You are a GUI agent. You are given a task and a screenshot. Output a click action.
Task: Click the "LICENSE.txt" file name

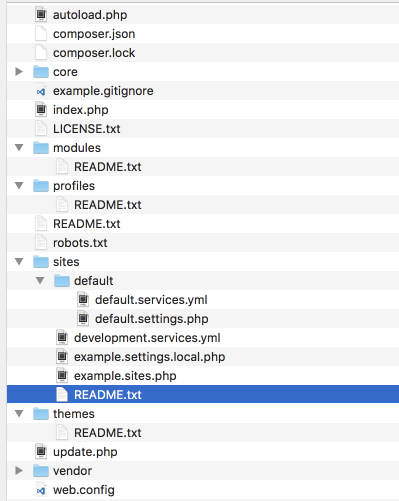(x=87, y=129)
